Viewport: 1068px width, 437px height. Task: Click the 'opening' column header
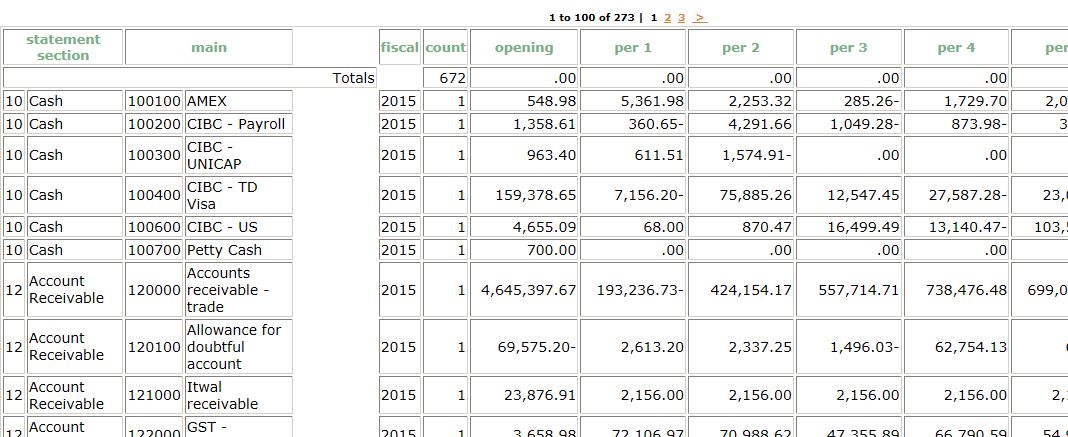pyautogui.click(x=524, y=48)
